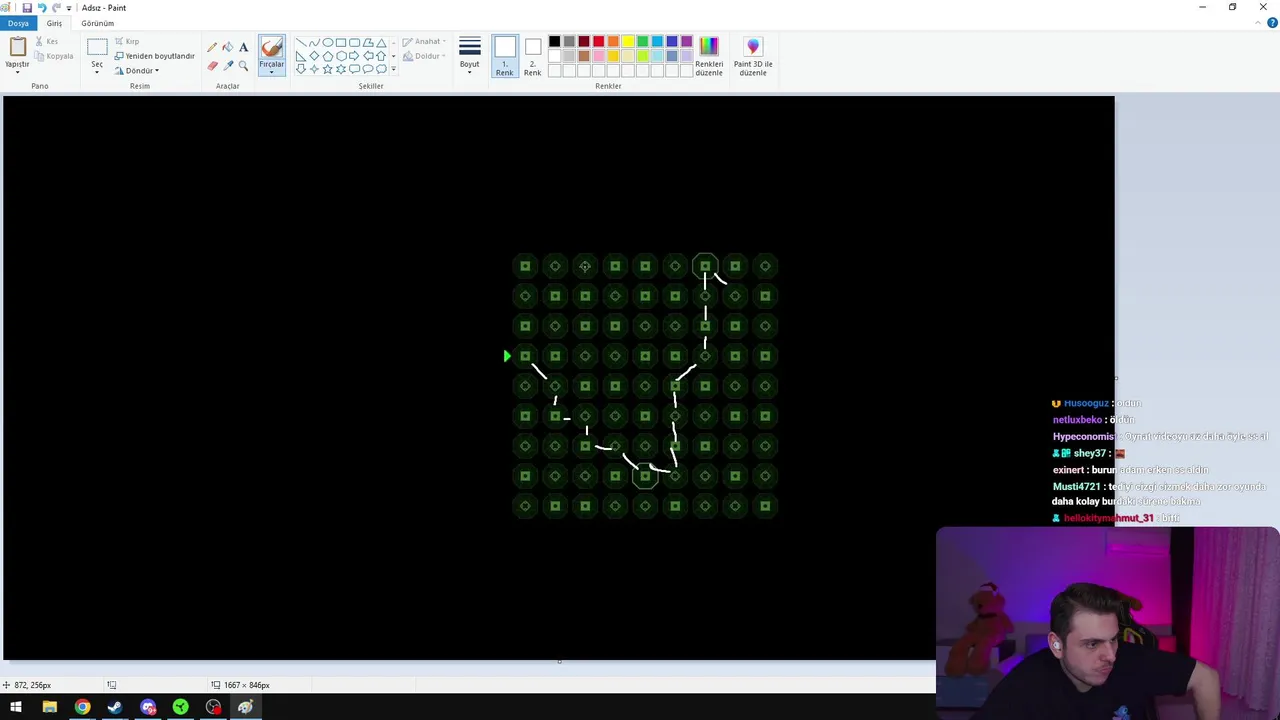Select the Color picker eyedropper tool
The height and width of the screenshot is (720, 1280).
point(228,66)
